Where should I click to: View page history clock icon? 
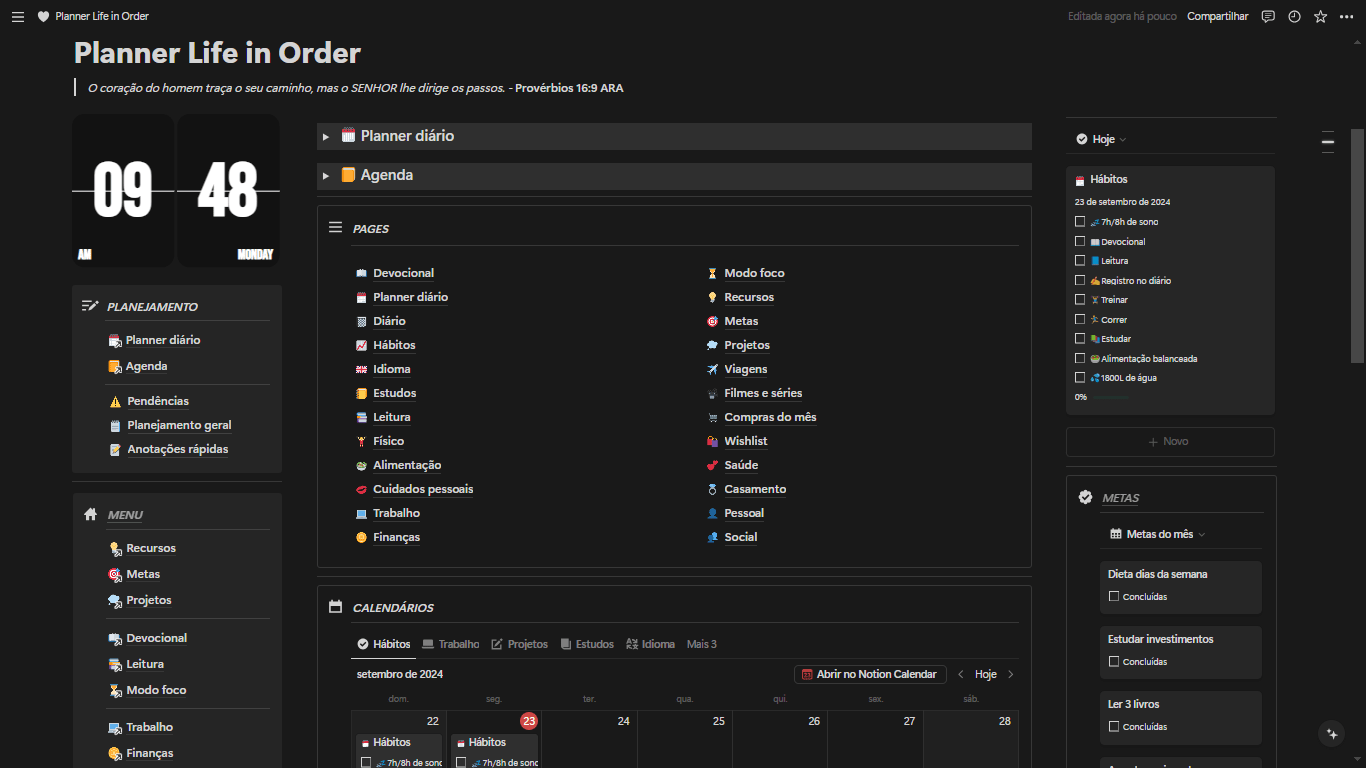coord(1294,17)
